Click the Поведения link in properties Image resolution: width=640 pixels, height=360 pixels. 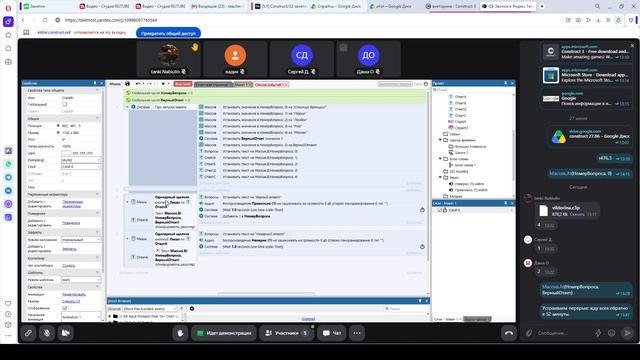71,223
